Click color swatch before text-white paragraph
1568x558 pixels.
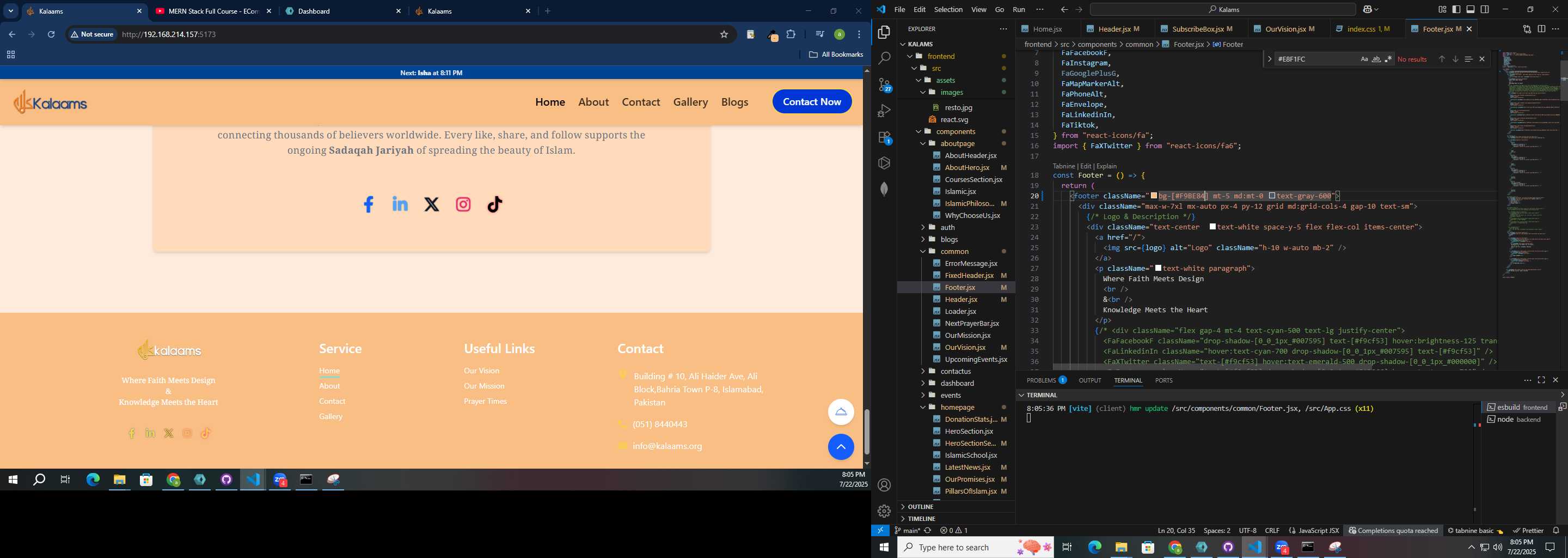point(1159,269)
